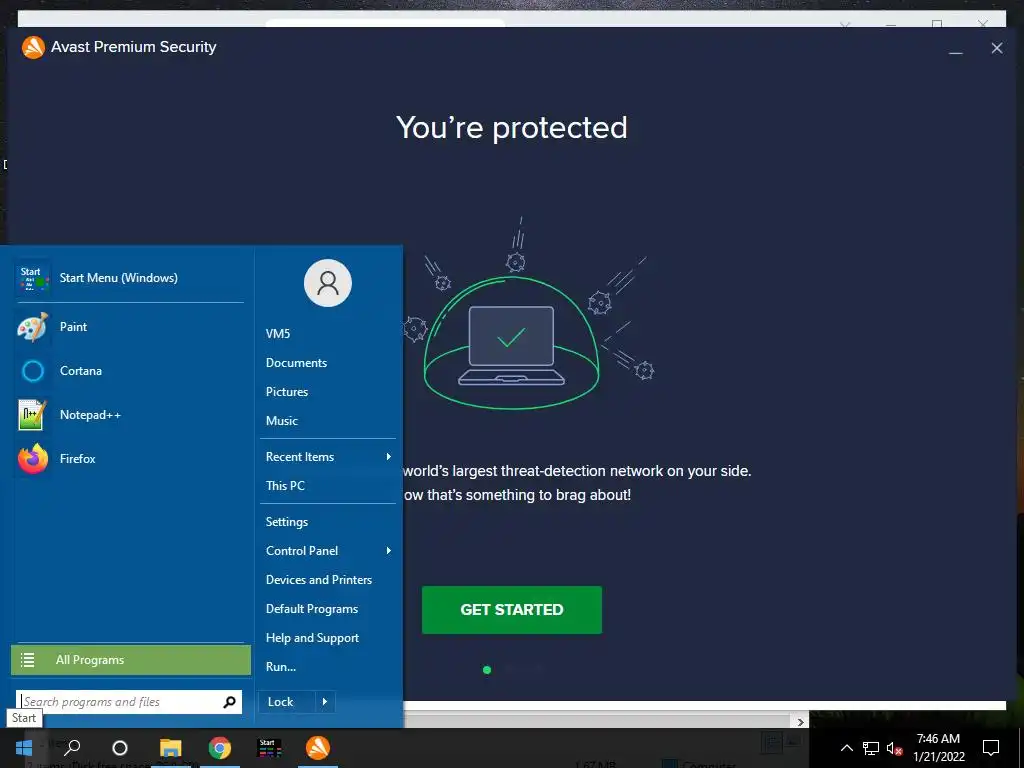Expand Recent Items submenu arrow
Viewport: 1024px width, 768px height.
[x=389, y=457]
